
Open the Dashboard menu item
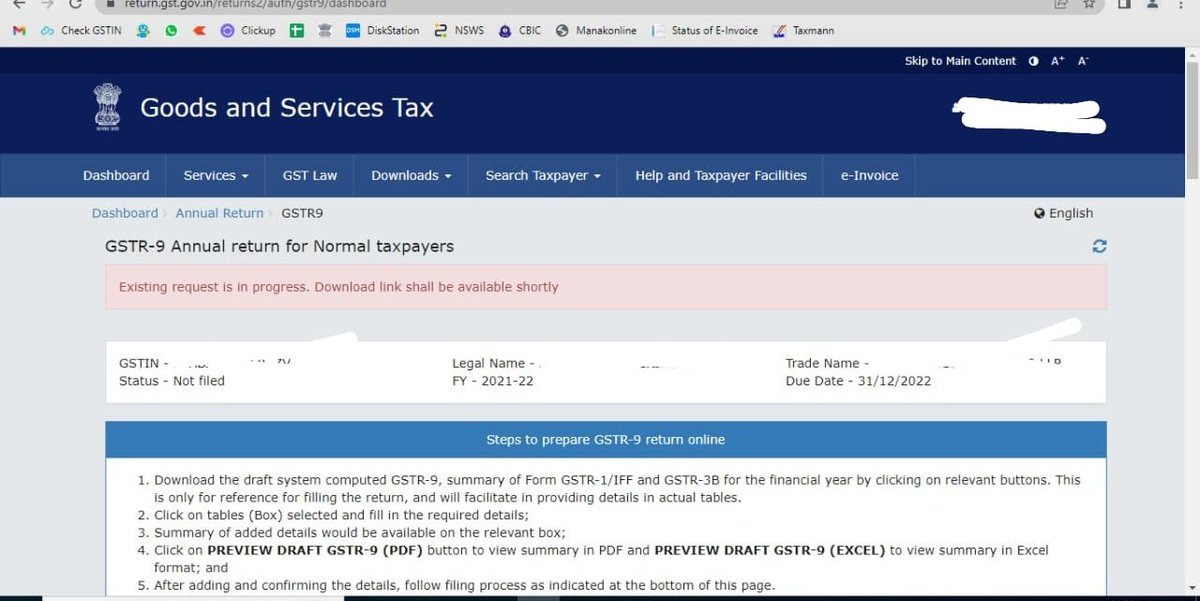point(116,175)
